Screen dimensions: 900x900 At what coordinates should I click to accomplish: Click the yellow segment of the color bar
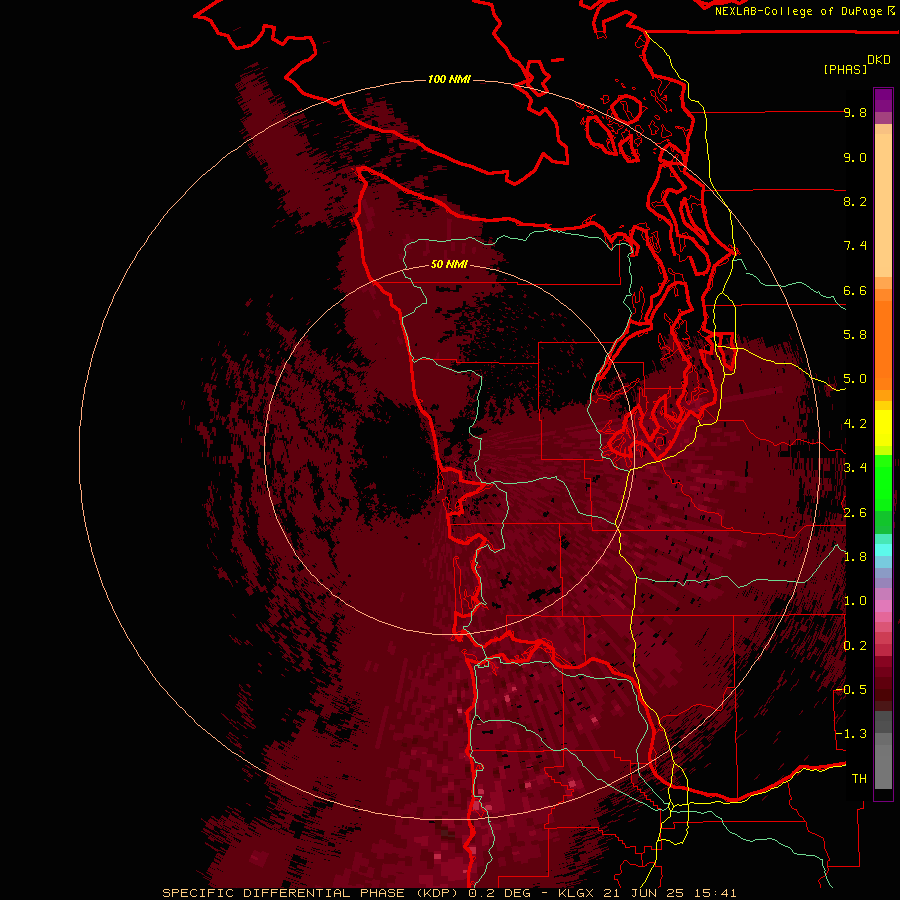883,428
